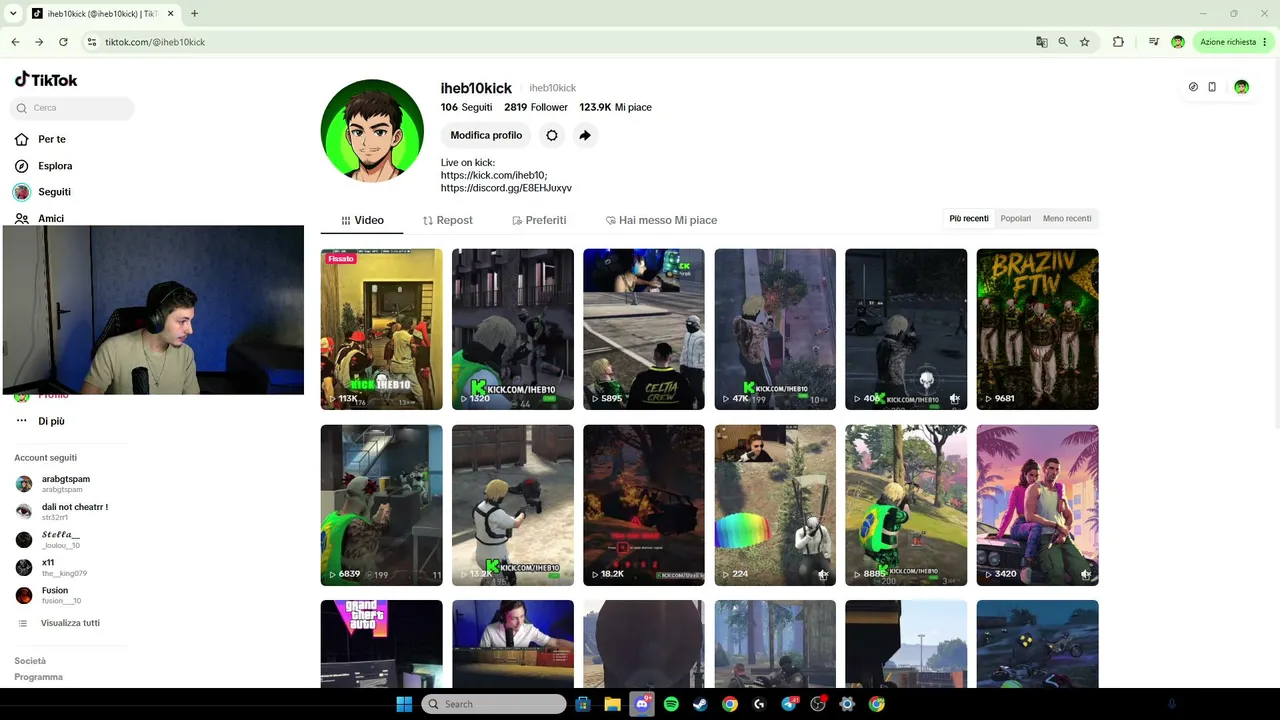Click the Modifica profilo button
This screenshot has height=720, width=1280.
(x=486, y=135)
